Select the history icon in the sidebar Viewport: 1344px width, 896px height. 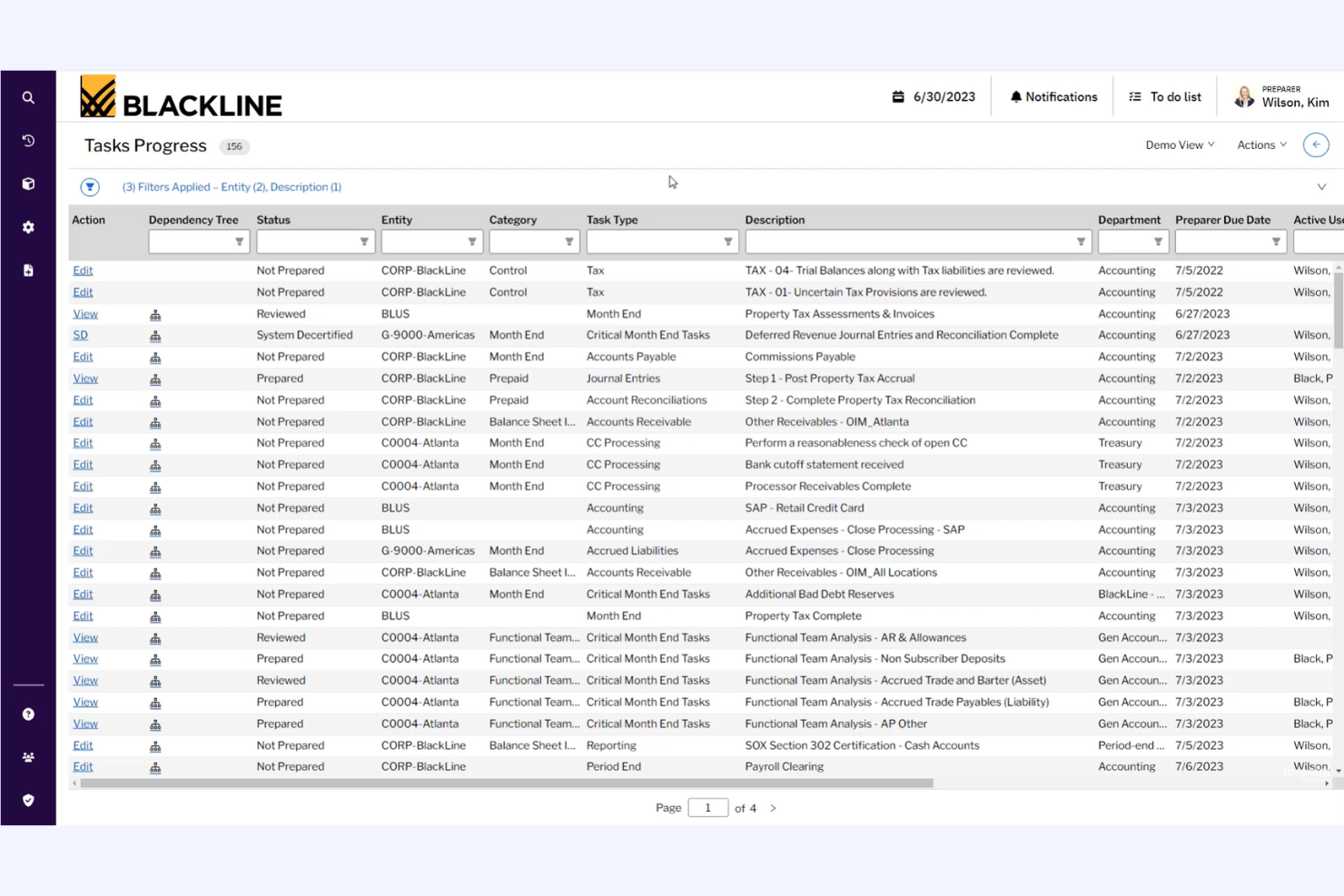(28, 141)
